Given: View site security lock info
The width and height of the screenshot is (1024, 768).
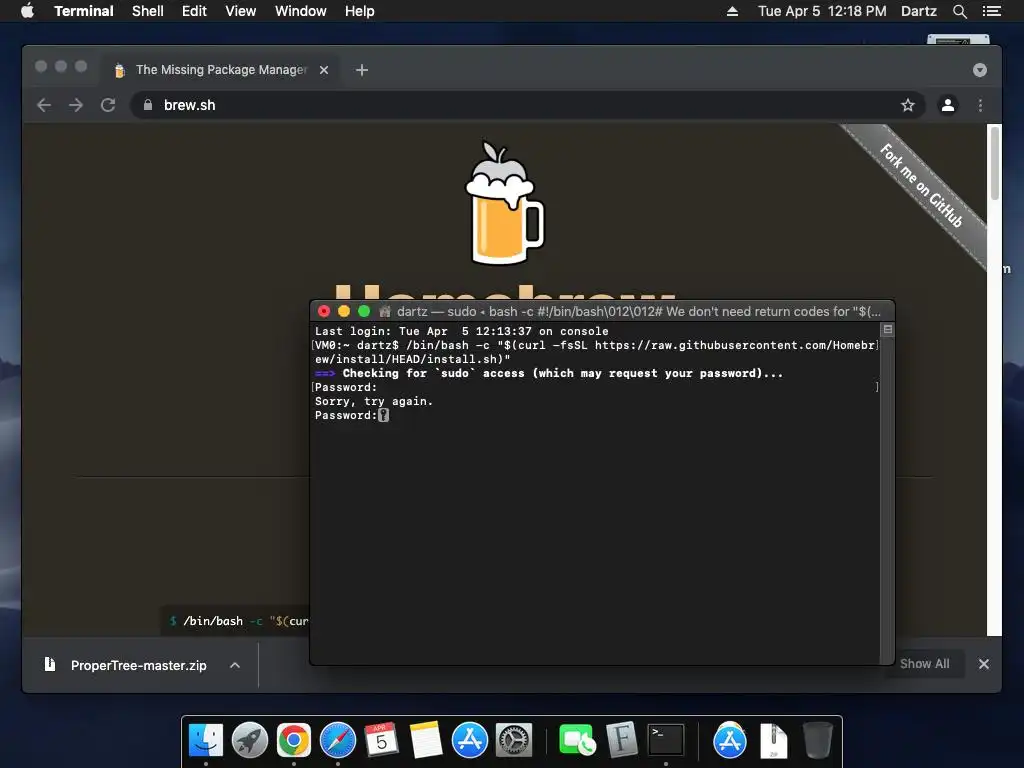Looking at the screenshot, I should (x=148, y=105).
